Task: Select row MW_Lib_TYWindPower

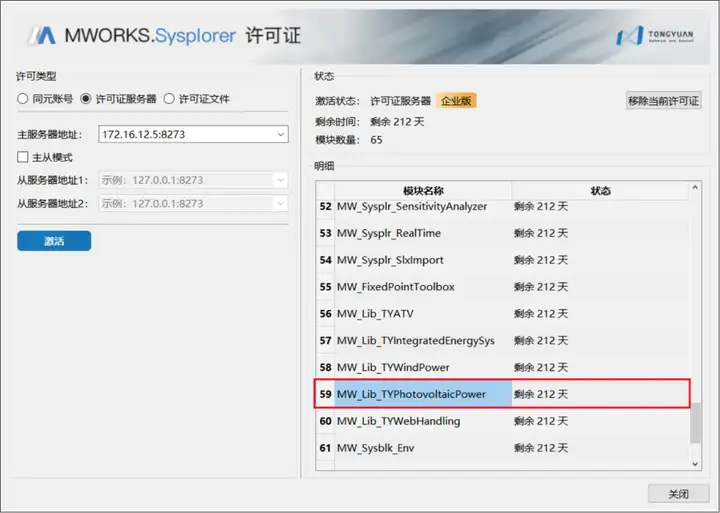Action: [x=502, y=367]
